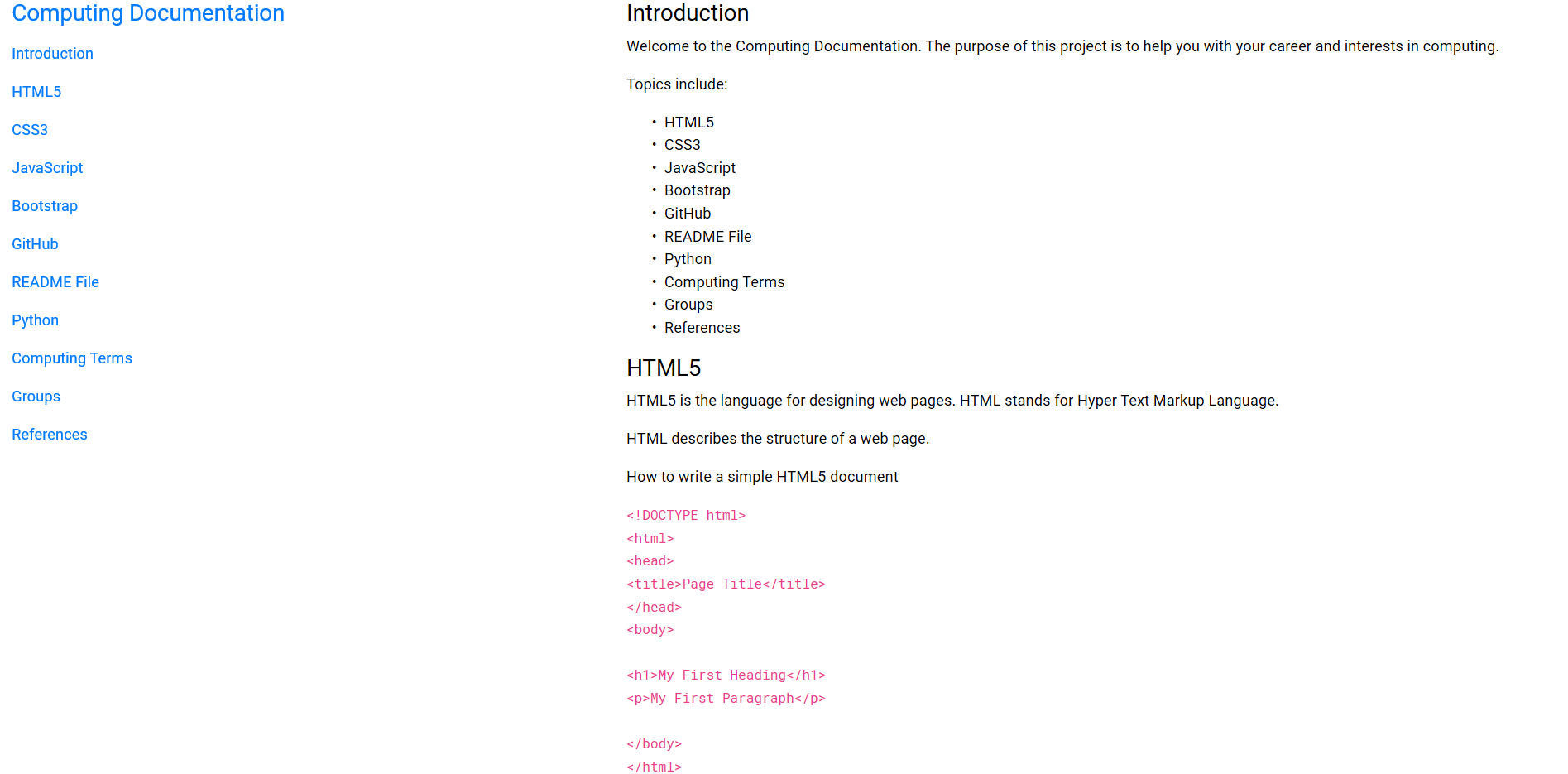Click the Computing Documentation title link

coord(148,14)
